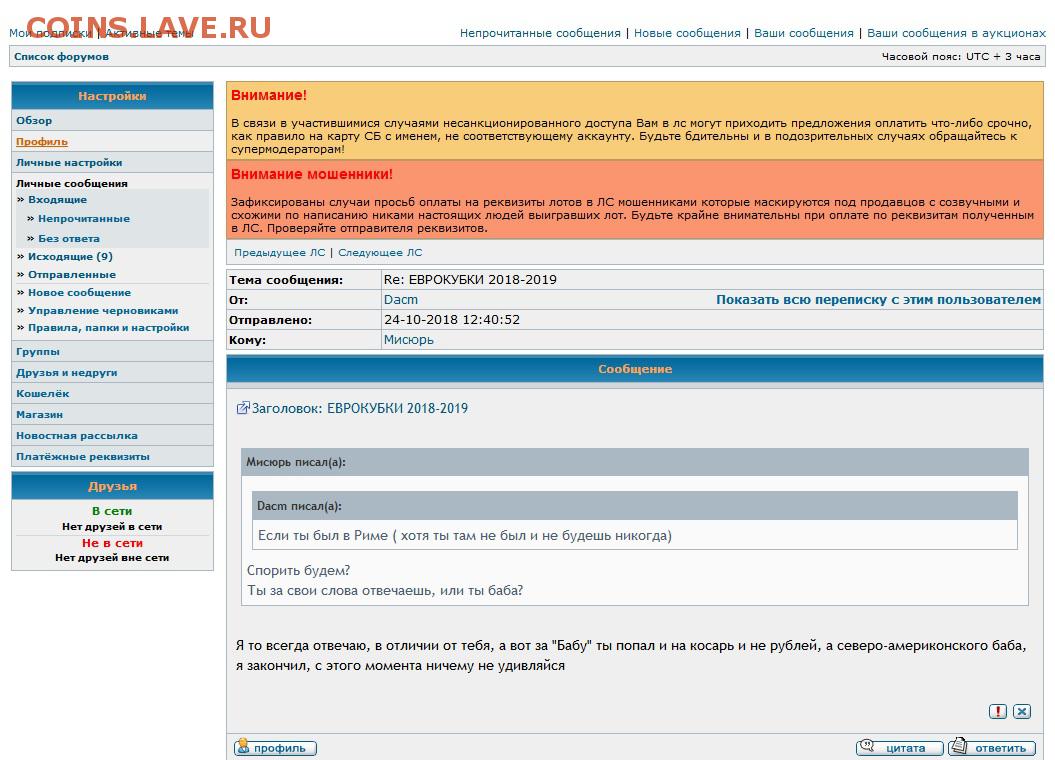Open the sender's профиль button
Viewport: 1055px width, 760px height.
tap(275, 747)
